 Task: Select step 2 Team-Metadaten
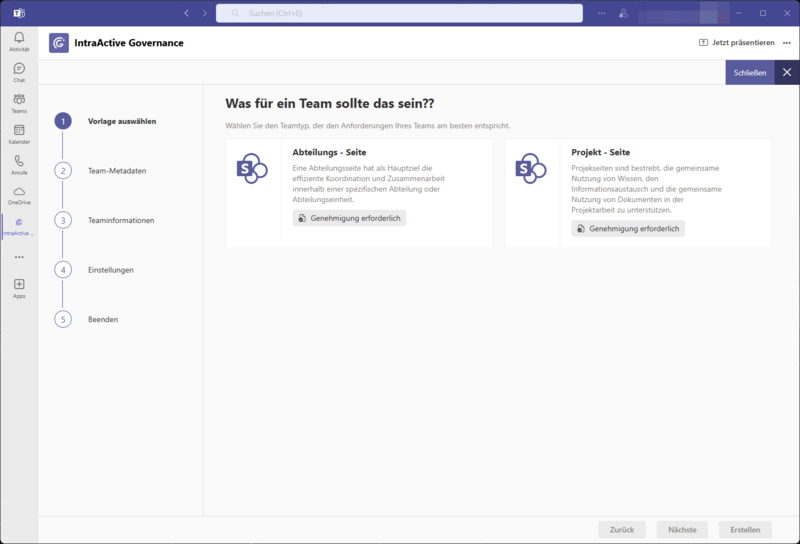(x=63, y=171)
